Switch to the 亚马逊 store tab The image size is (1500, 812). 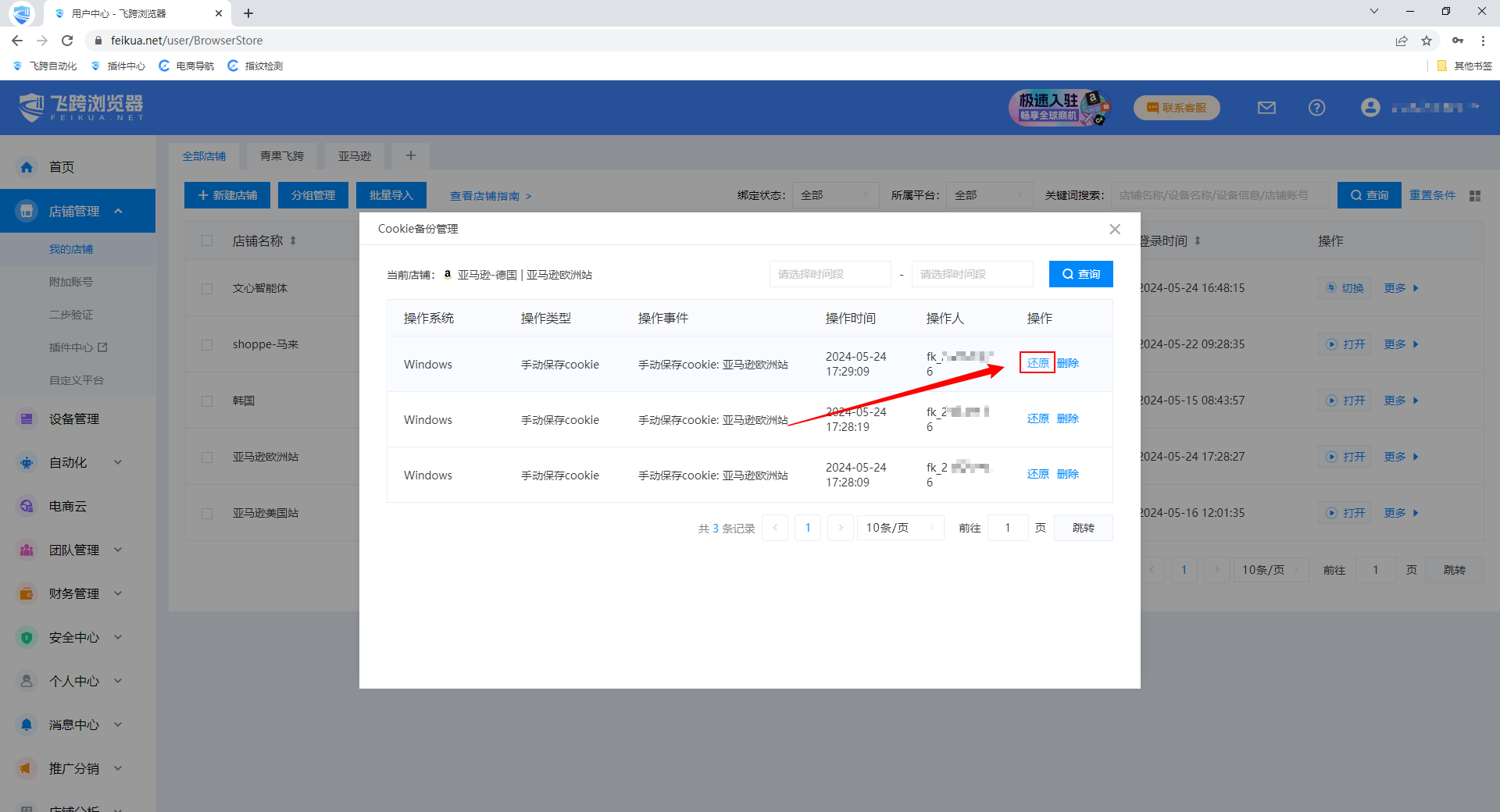click(x=354, y=156)
